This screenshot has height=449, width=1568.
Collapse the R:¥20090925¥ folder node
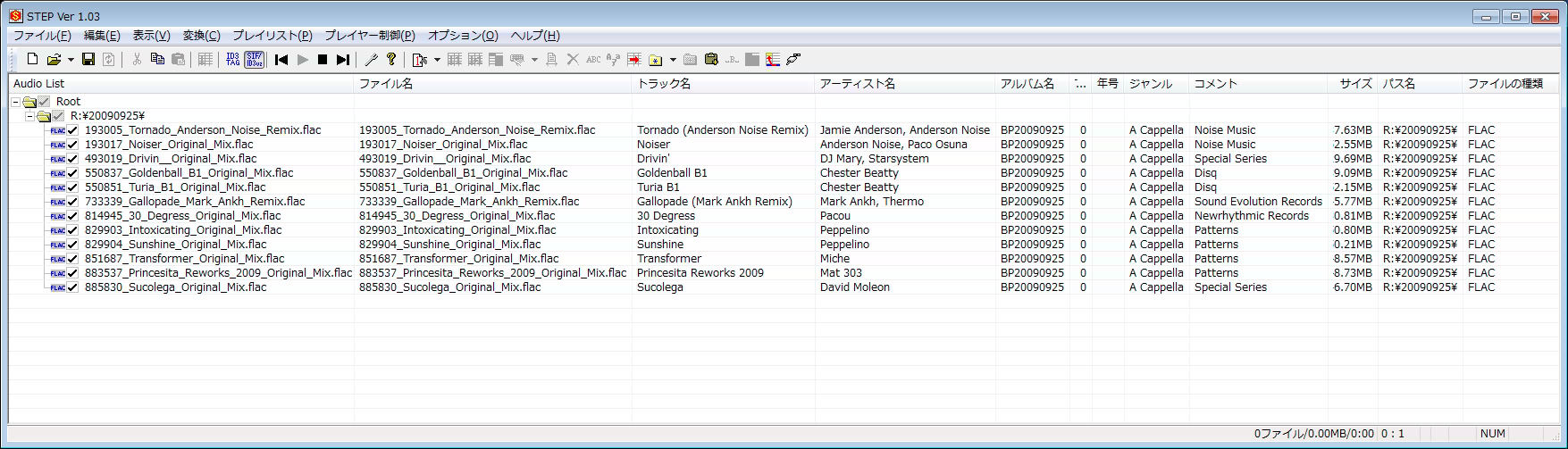30,116
